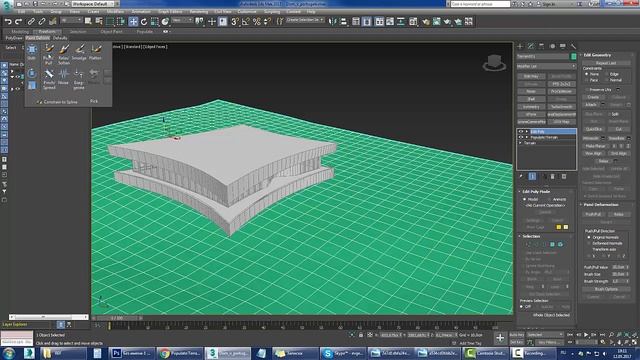Open the Rendering menu
This screenshot has height=360, width=640.
coord(199,11)
